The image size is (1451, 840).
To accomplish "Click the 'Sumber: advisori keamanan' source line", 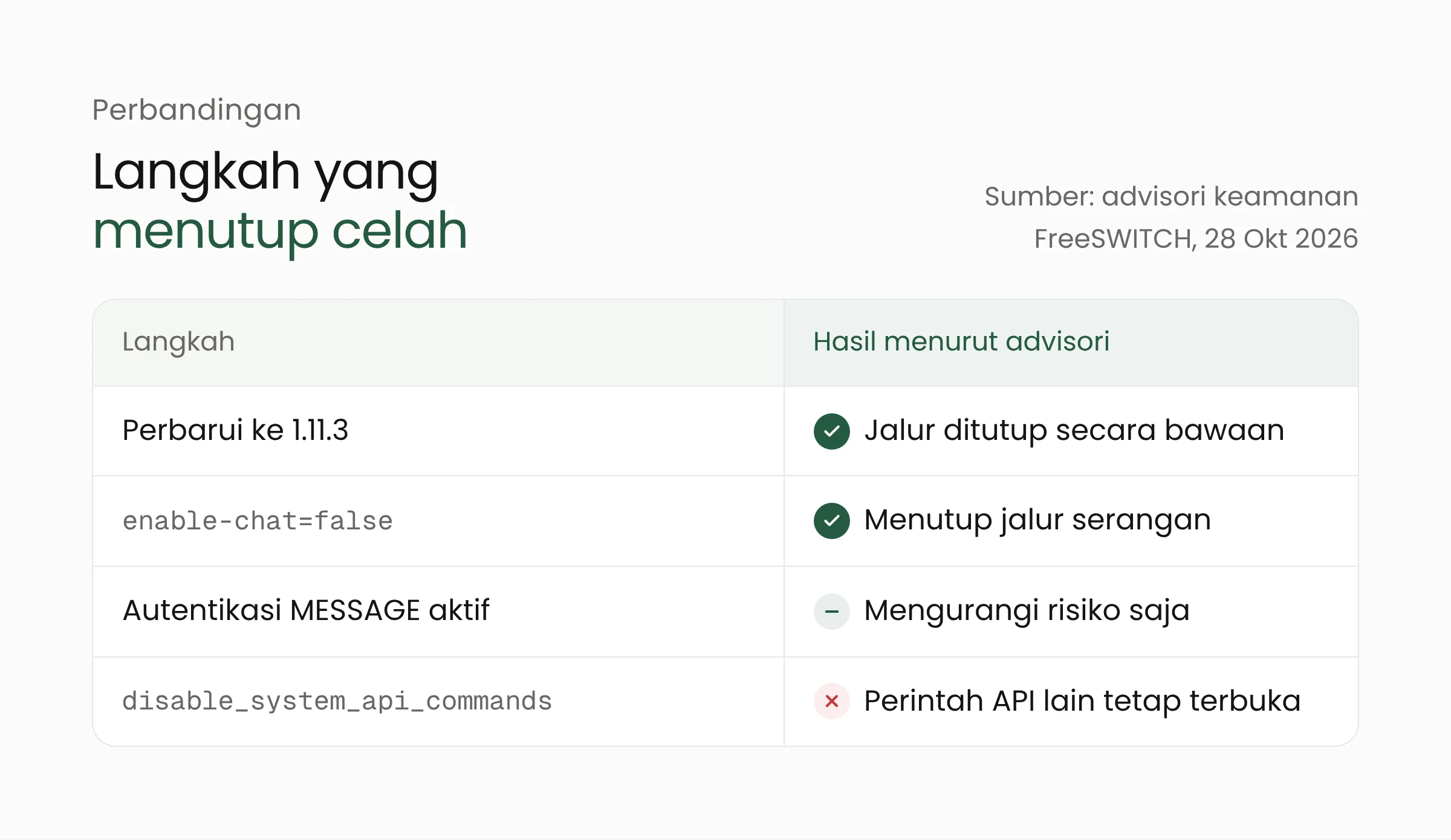I will pyautogui.click(x=1171, y=196).
